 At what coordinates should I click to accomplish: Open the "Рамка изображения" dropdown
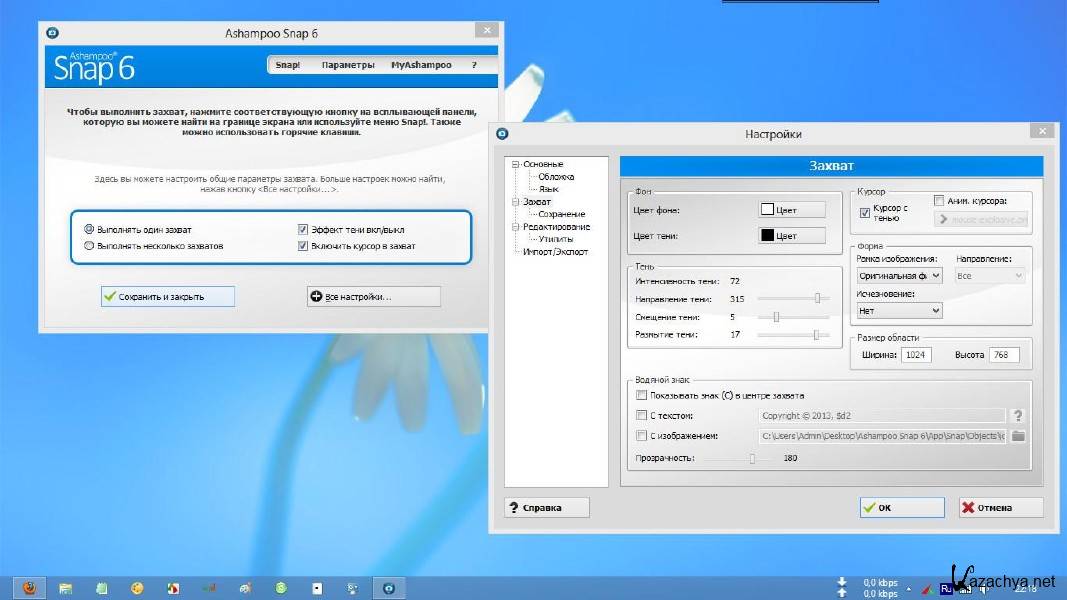pos(899,275)
